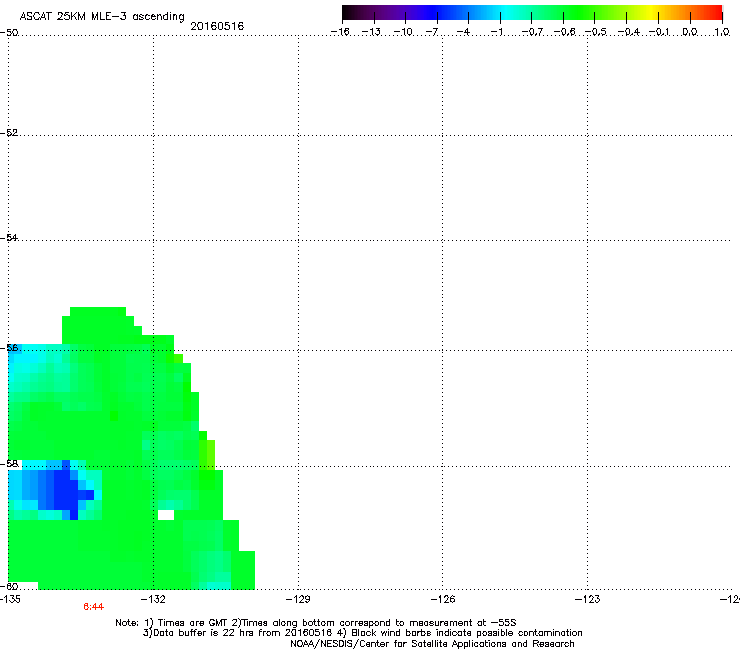740x650 pixels.
Task: Click the red end of the color bar
Action: (713, 12)
